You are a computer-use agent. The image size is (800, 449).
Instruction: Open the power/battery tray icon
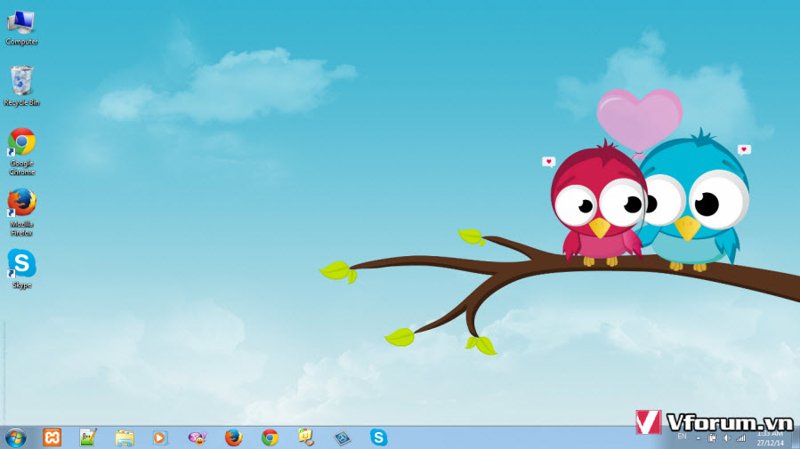click(712, 438)
